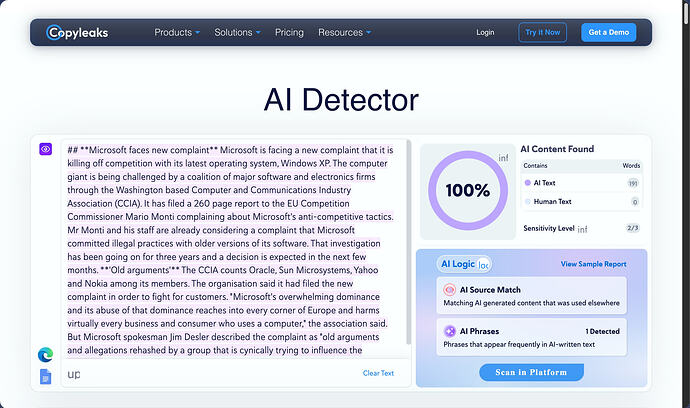Click Sensitivity Level info icon
This screenshot has height=408, width=690.
click(x=582, y=229)
